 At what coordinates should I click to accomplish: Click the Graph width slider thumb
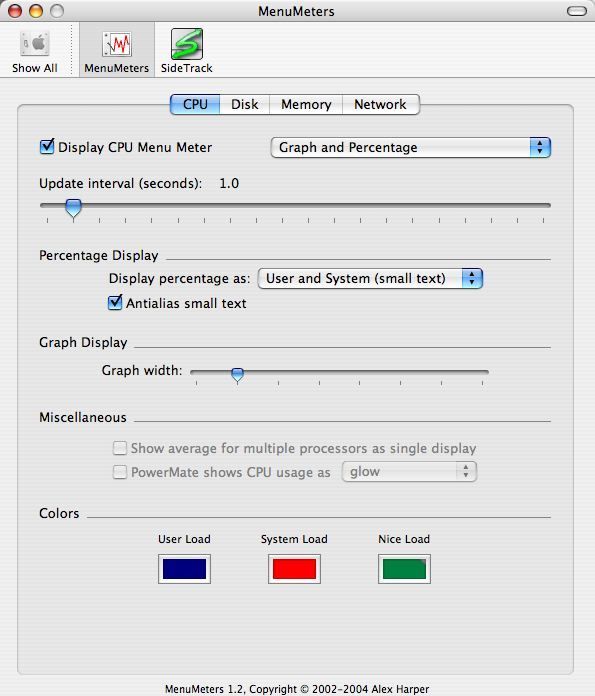pos(238,374)
